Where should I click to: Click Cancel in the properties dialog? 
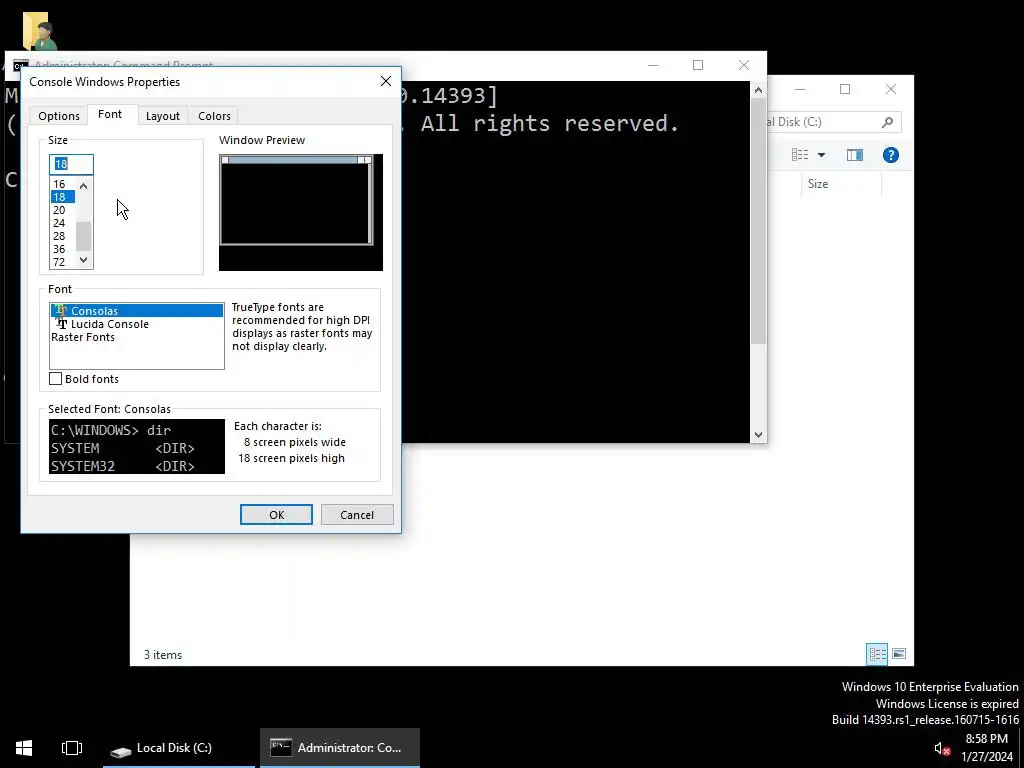tap(357, 515)
